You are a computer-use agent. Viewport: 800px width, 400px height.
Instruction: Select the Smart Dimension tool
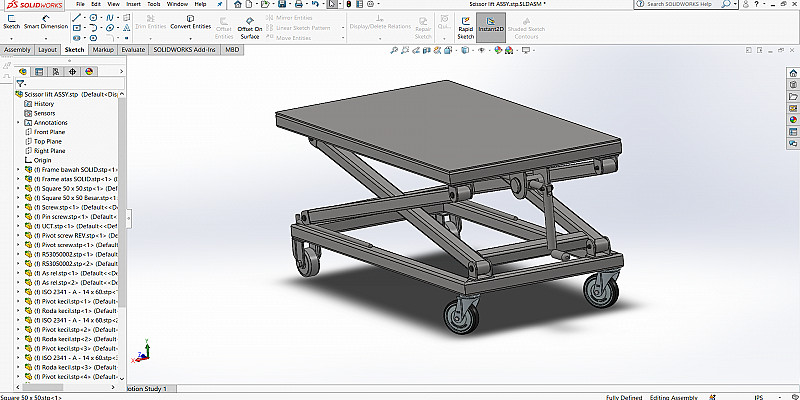[44, 21]
